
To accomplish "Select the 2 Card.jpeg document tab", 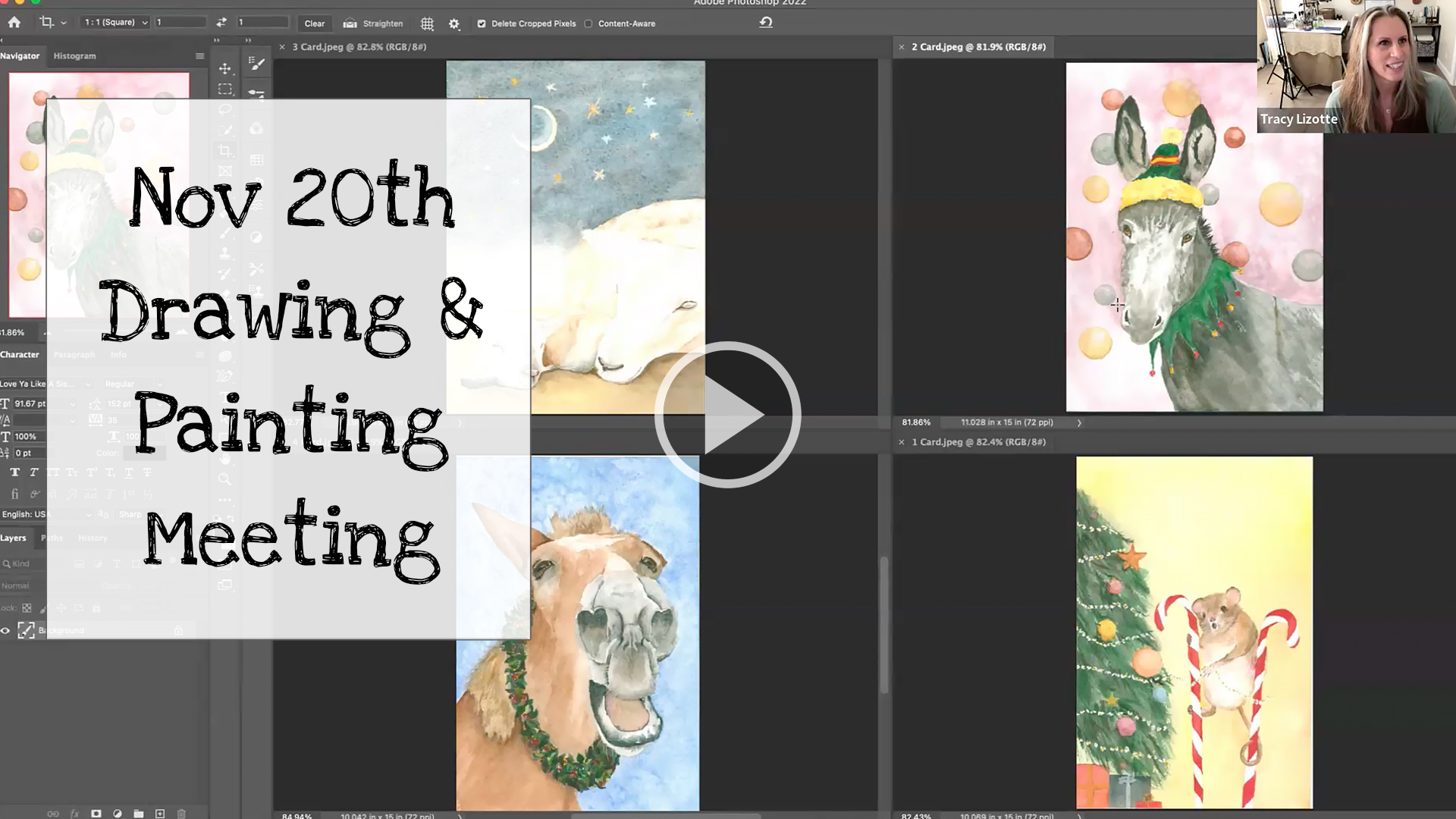I will (978, 47).
